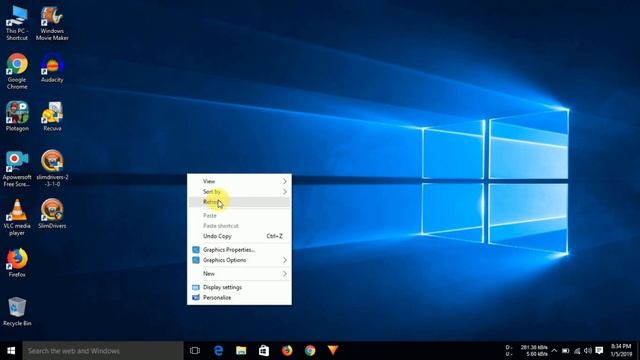Show hidden system tray icons
Viewport: 640px width, 360px height.
tap(554, 351)
